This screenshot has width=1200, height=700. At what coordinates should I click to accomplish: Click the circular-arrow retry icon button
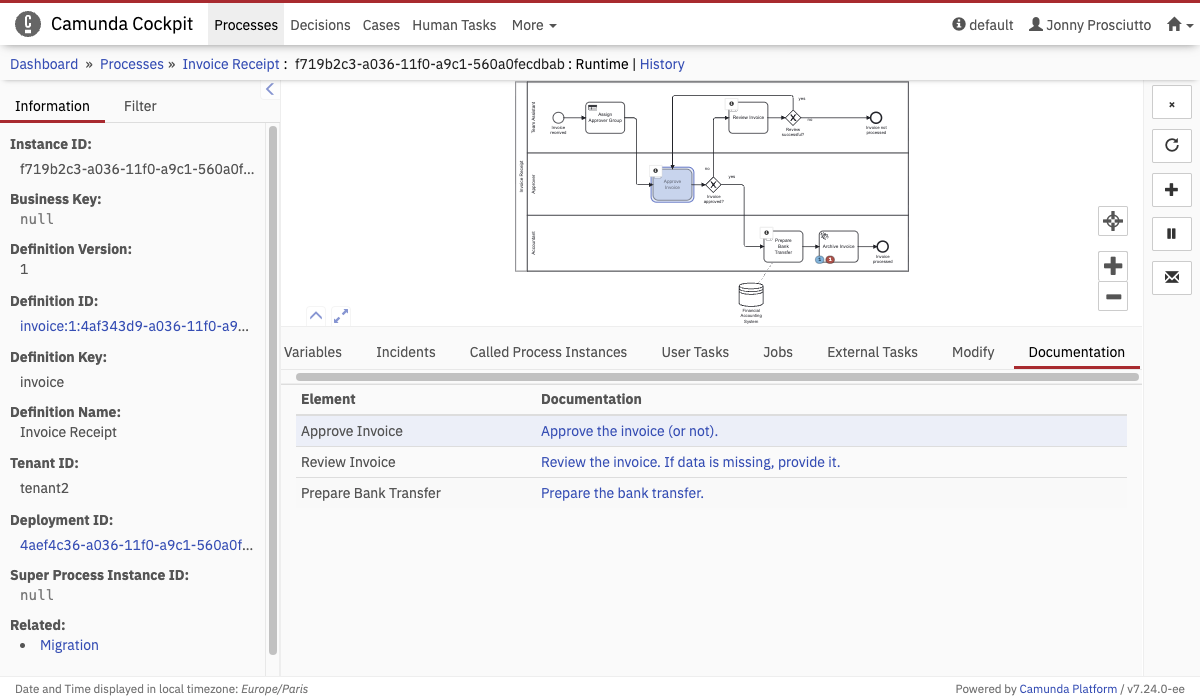pyautogui.click(x=1171, y=146)
